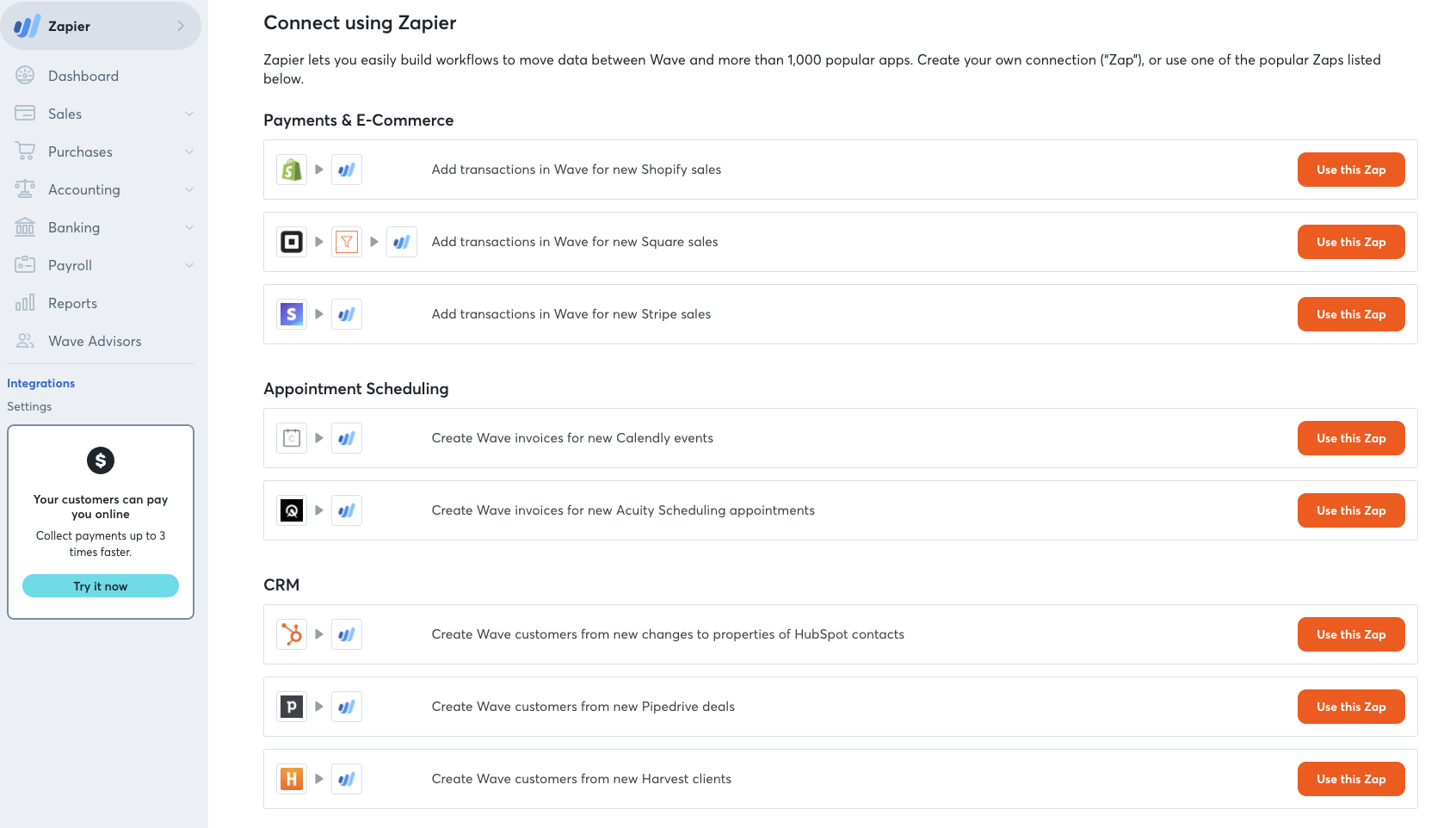Click the HubSpot app icon
The height and width of the screenshot is (828, 1456).
tap(292, 634)
